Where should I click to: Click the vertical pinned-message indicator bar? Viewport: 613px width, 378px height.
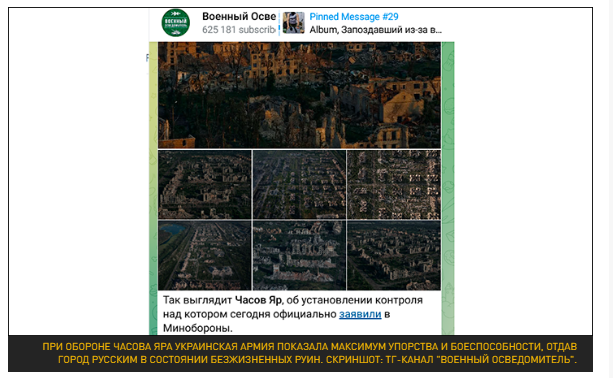point(279,23)
